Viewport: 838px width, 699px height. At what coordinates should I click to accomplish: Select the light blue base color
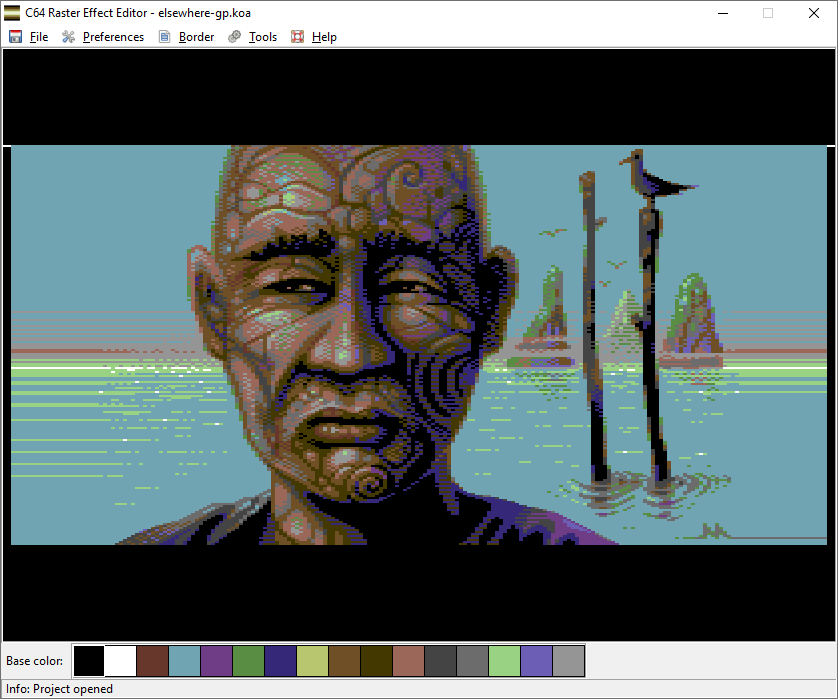point(537,661)
